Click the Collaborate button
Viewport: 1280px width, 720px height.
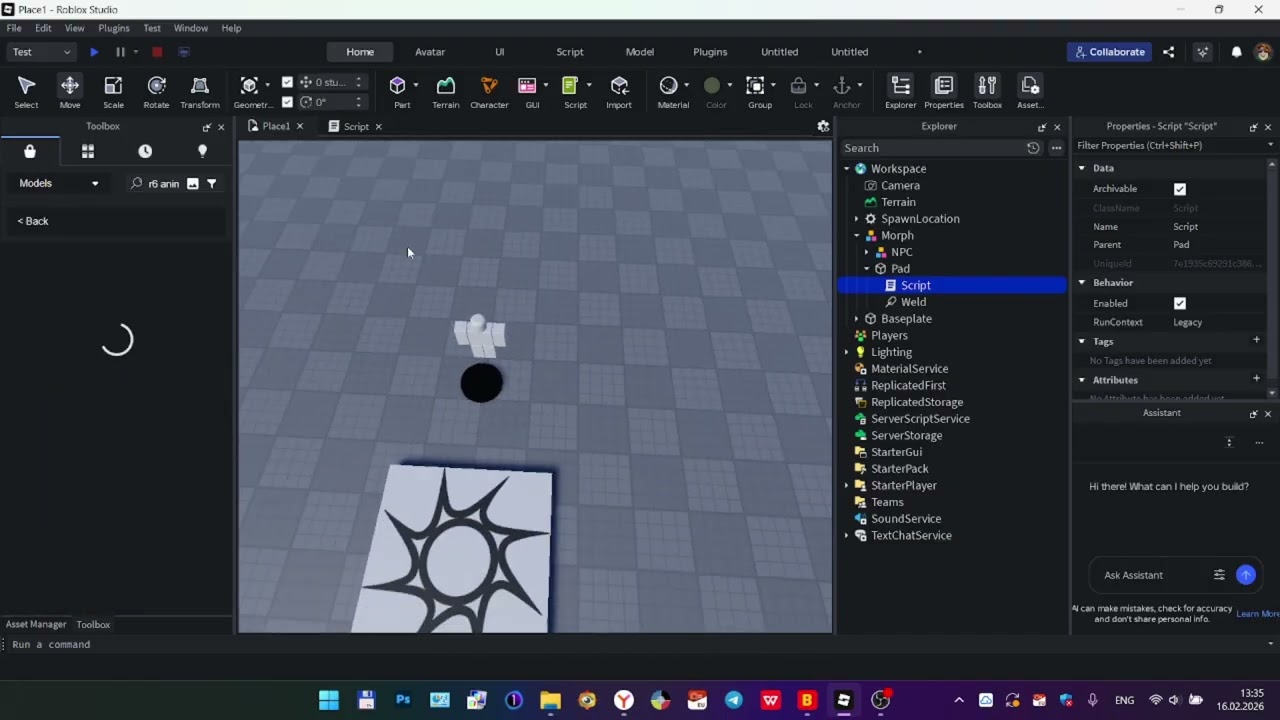[x=1109, y=52]
